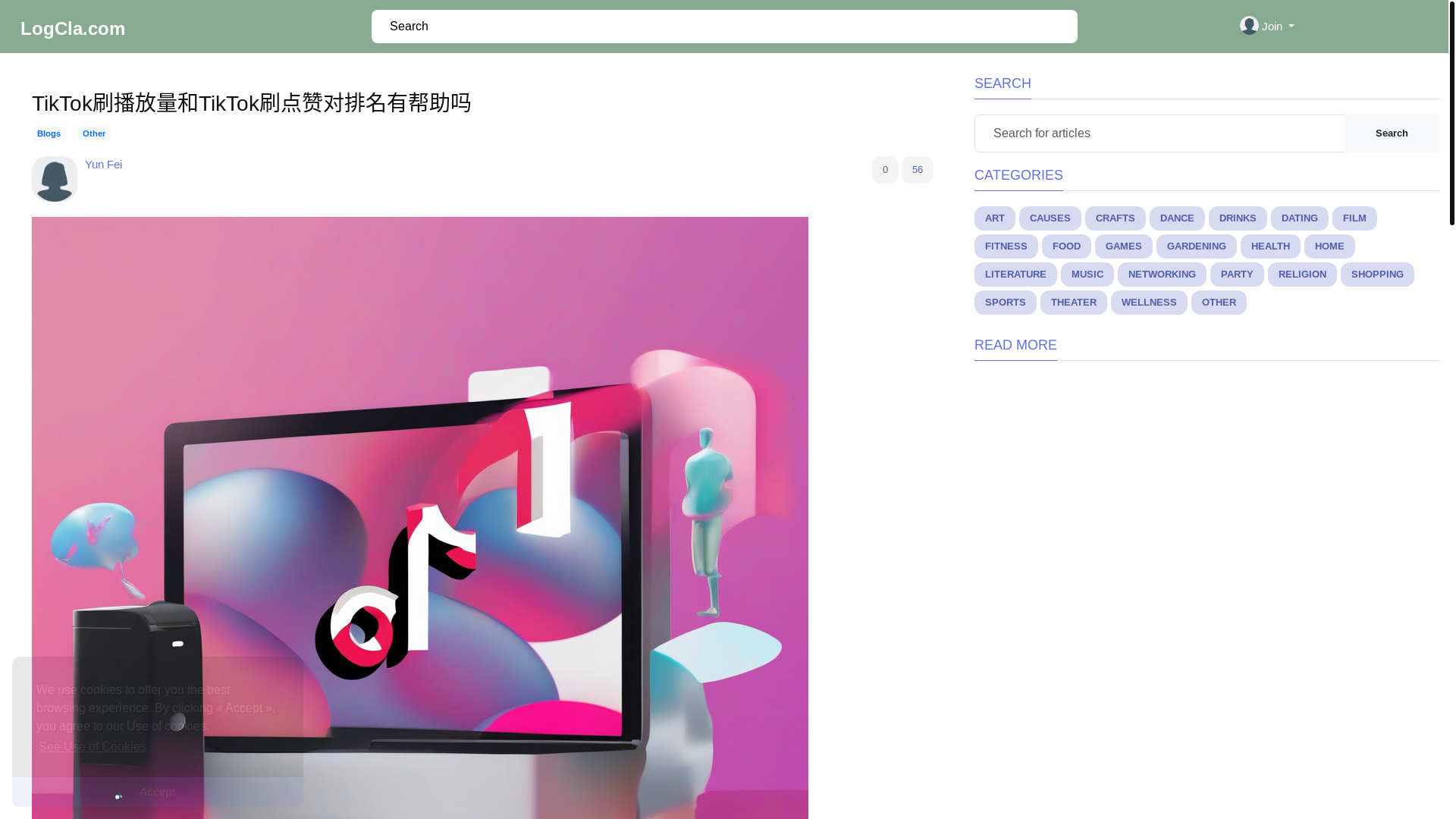Viewport: 1456px width, 819px height.
Task: Open the Join dropdown menu
Action: 1277,27
